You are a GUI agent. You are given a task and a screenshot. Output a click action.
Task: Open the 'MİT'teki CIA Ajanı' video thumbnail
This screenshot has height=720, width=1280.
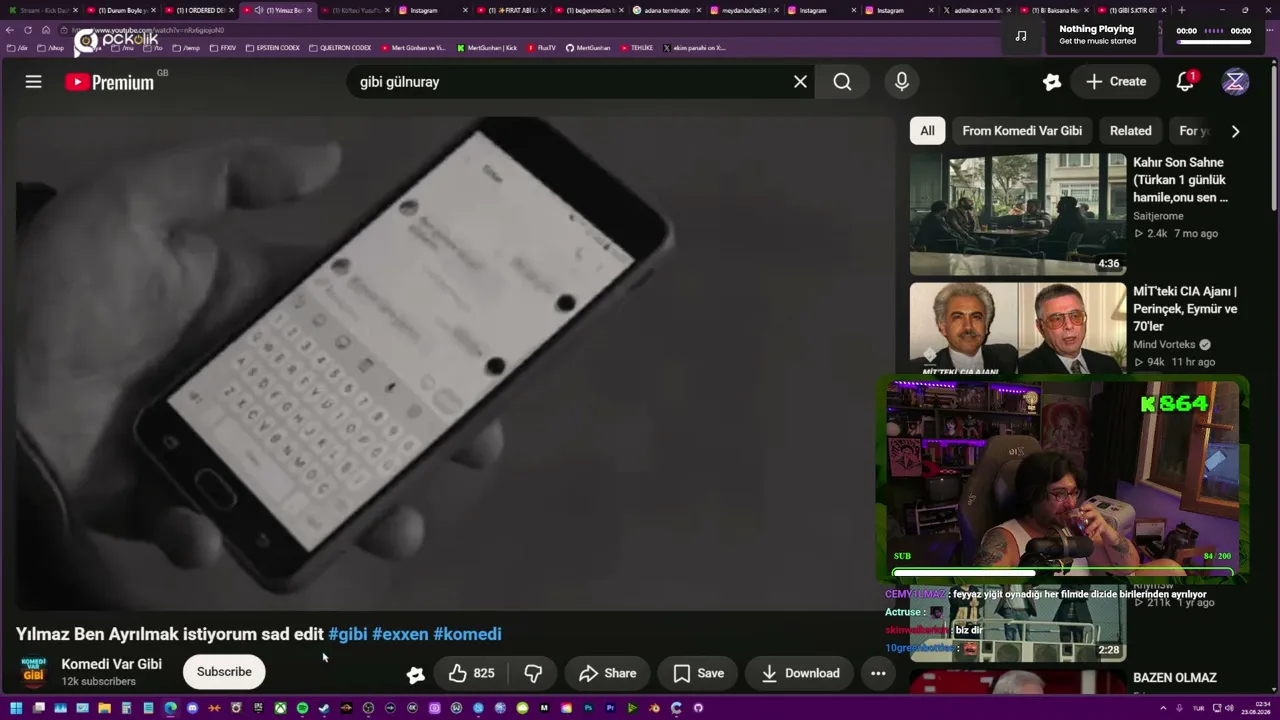tap(1018, 329)
